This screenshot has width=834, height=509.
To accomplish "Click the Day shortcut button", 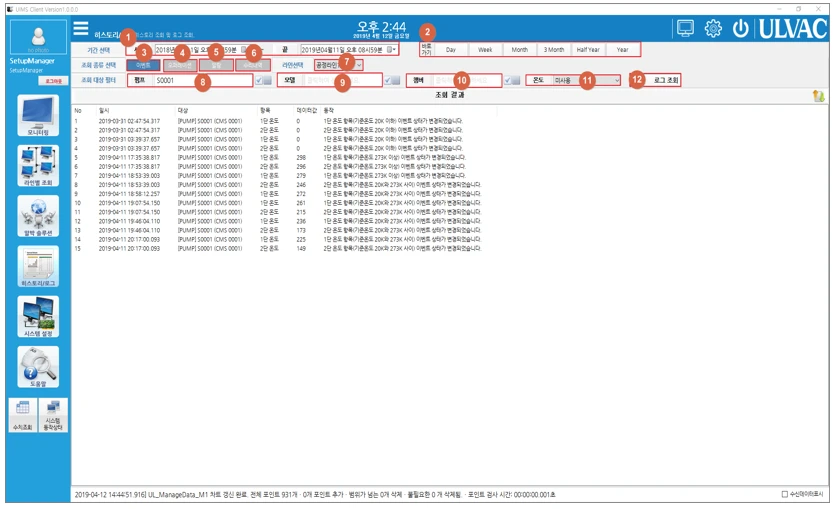I will click(x=451, y=49).
